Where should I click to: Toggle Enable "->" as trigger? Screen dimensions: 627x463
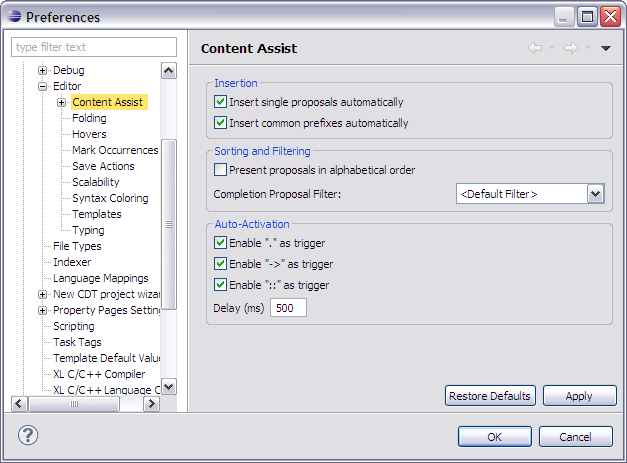tap(220, 263)
